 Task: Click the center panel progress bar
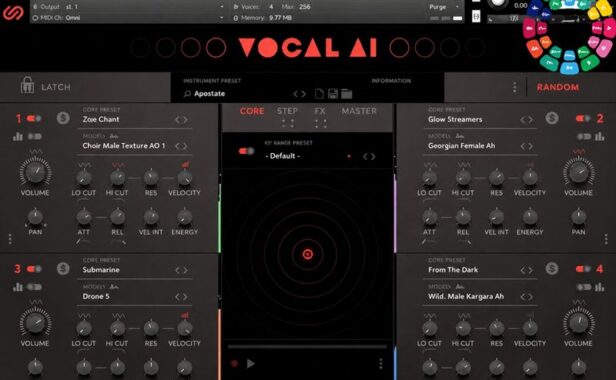(x=307, y=347)
